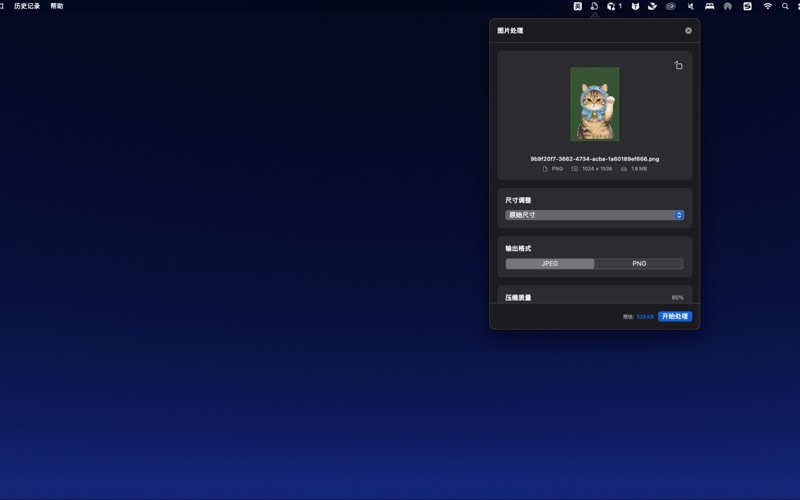Open the Creative Cloud menu bar icon
The height and width of the screenshot is (500, 800).
670,6
